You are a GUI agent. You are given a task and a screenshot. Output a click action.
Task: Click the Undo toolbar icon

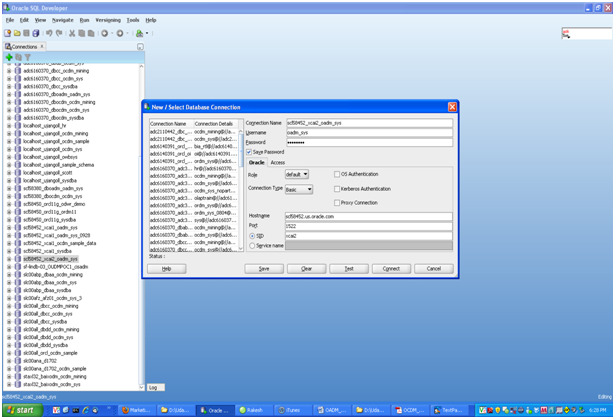coord(50,33)
